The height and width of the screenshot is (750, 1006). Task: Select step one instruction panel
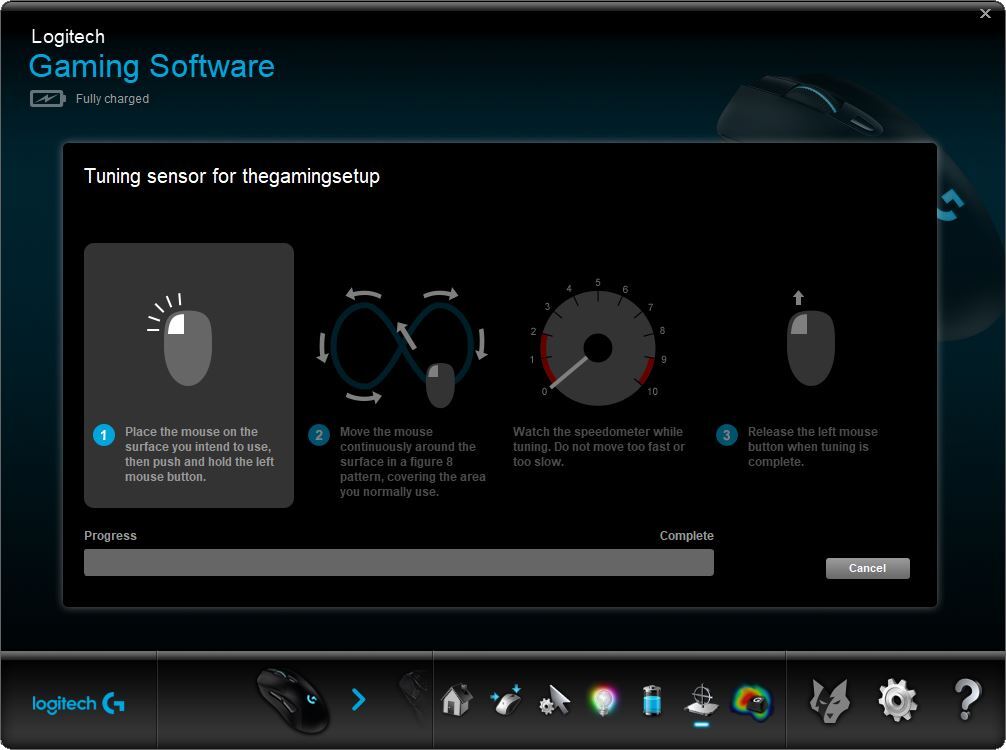188,375
